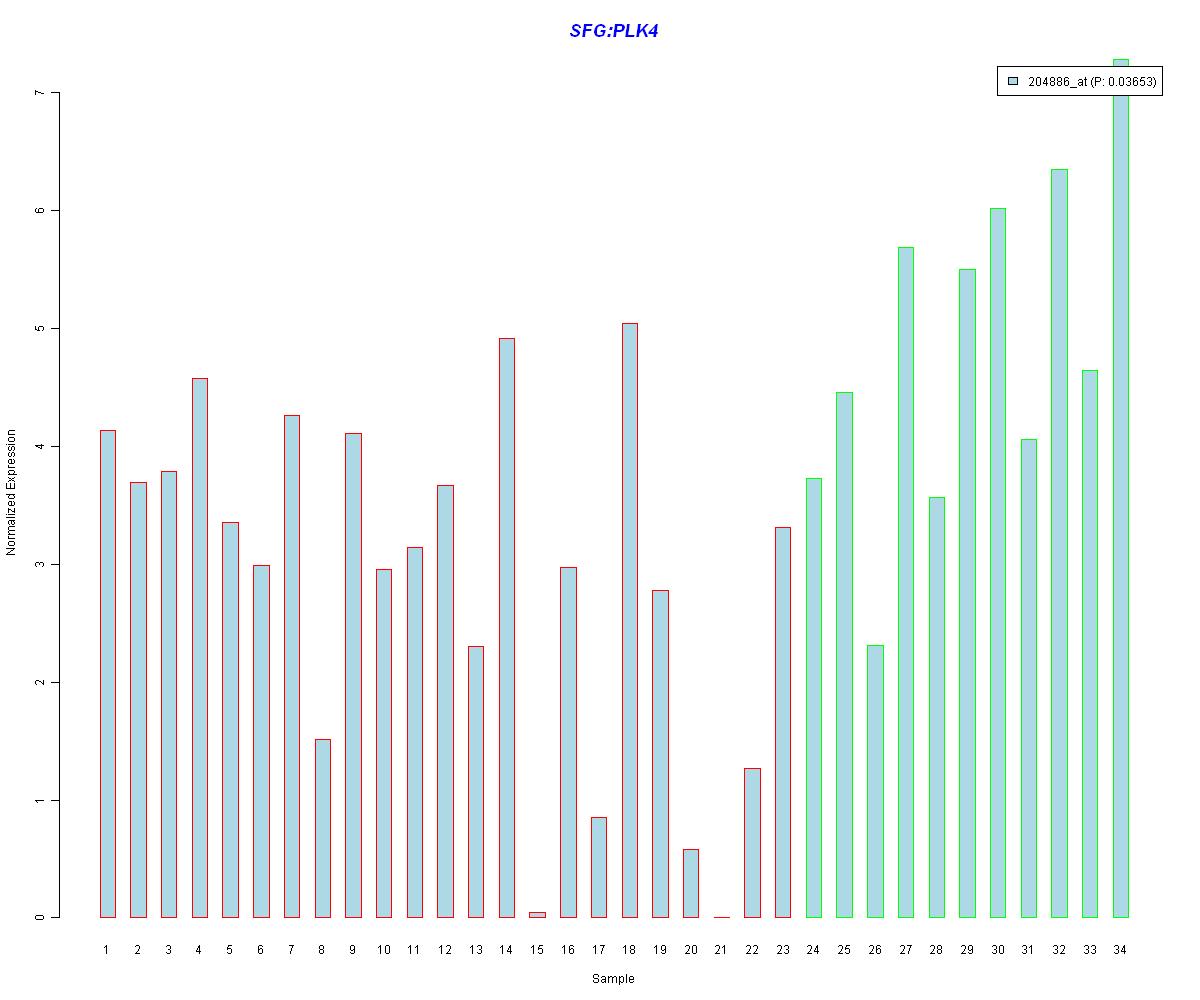This screenshot has height=1000, width=1200.
Task: Select the bar for sample 14
Action: [506, 628]
